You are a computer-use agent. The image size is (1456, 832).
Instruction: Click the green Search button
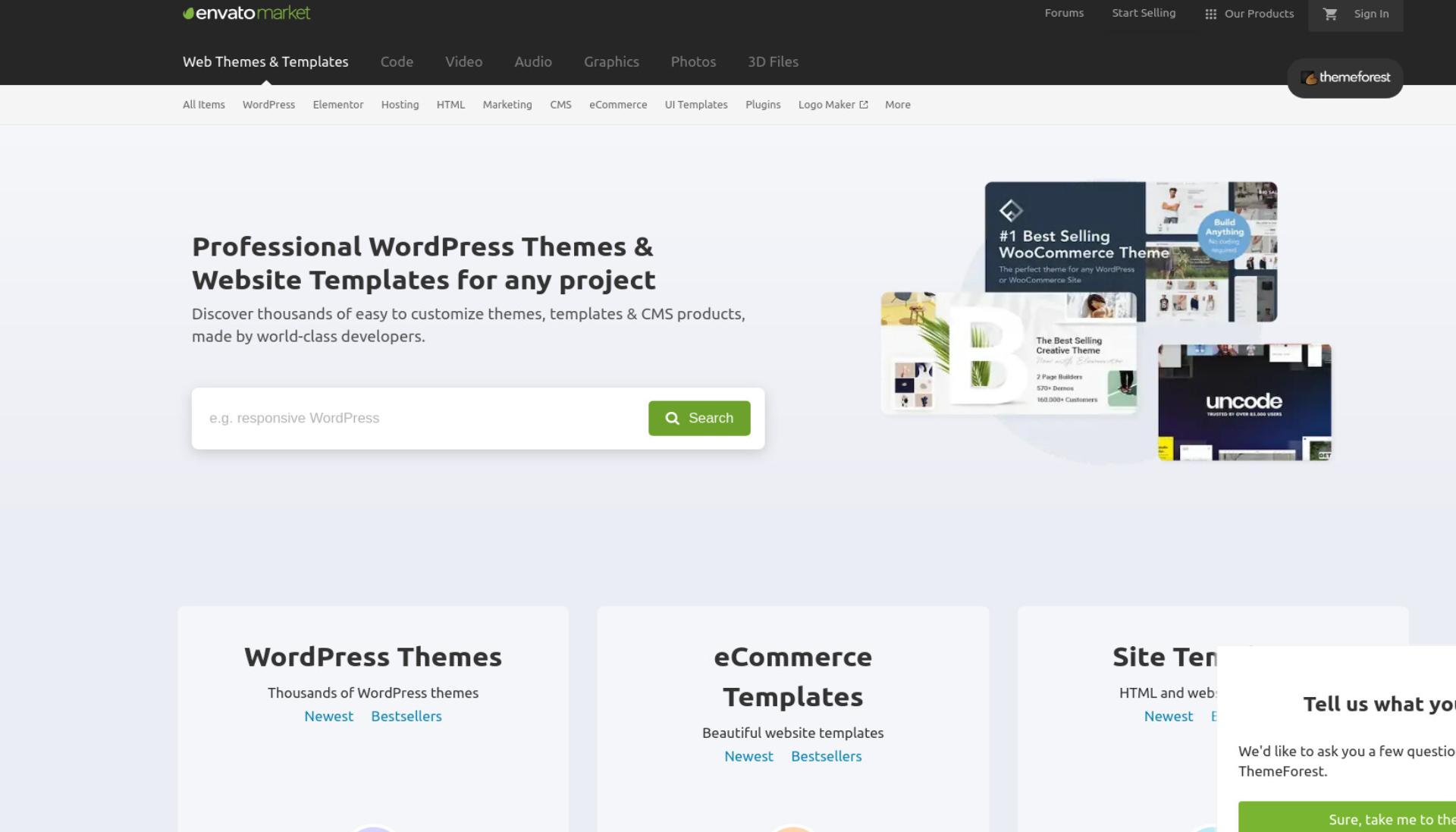click(x=699, y=418)
